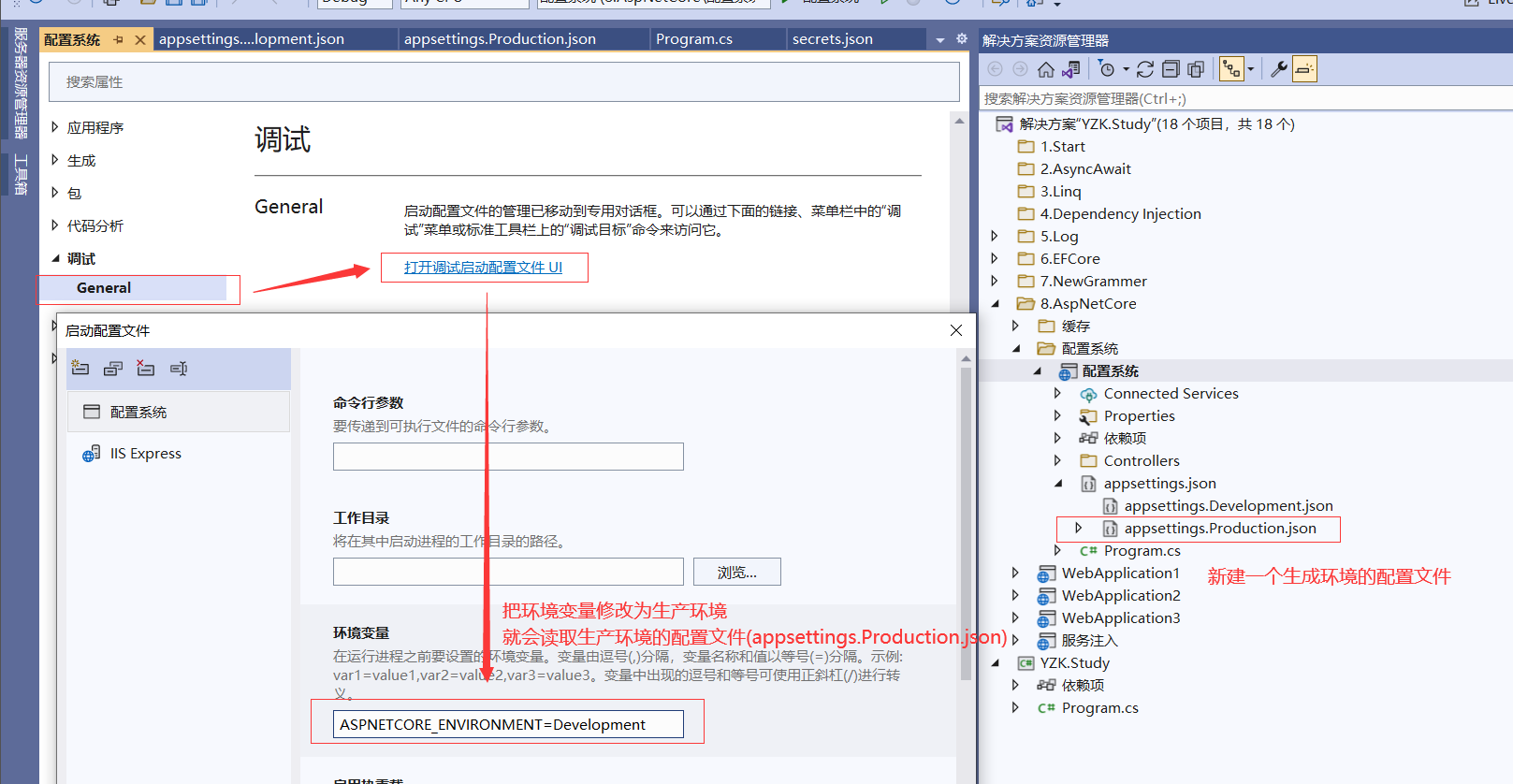1513x784 pixels.
Task: Click the show all files icon
Action: click(x=1196, y=69)
